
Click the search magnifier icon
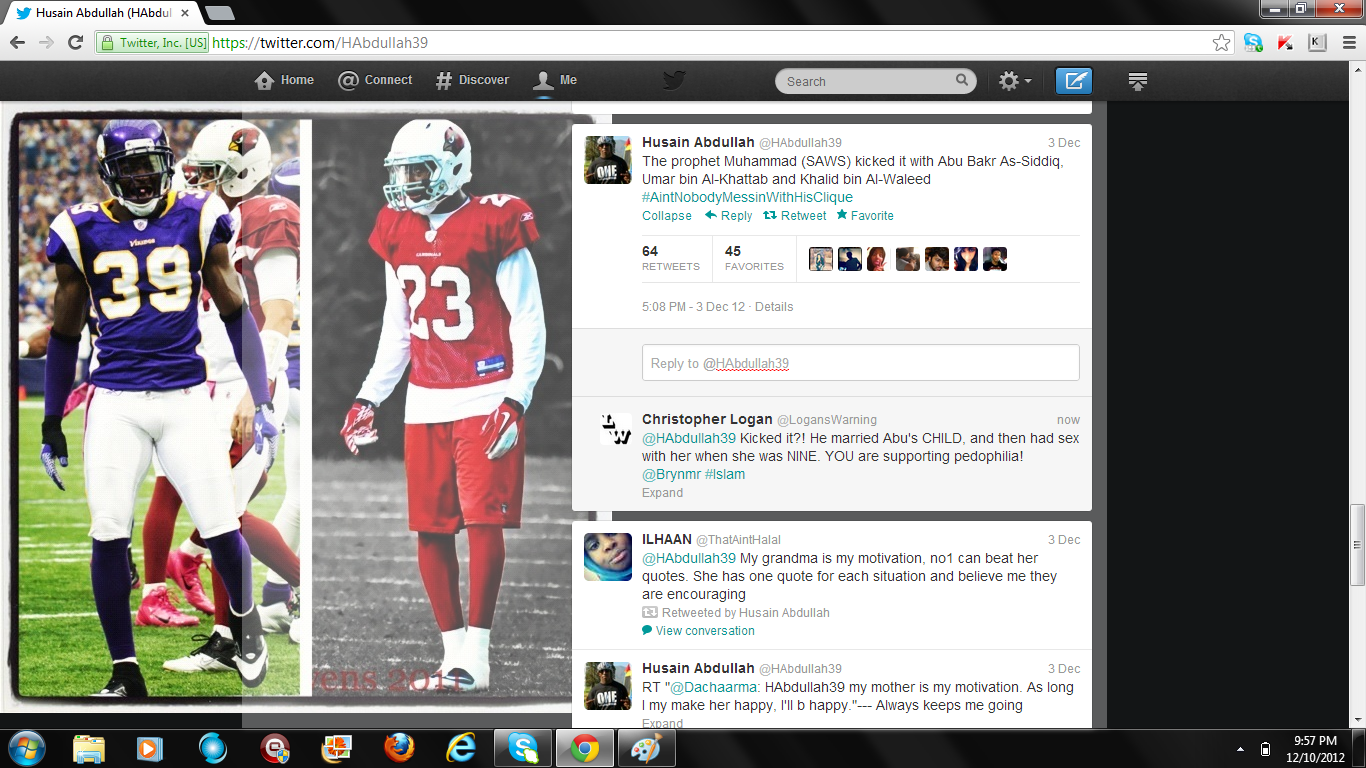(x=961, y=80)
